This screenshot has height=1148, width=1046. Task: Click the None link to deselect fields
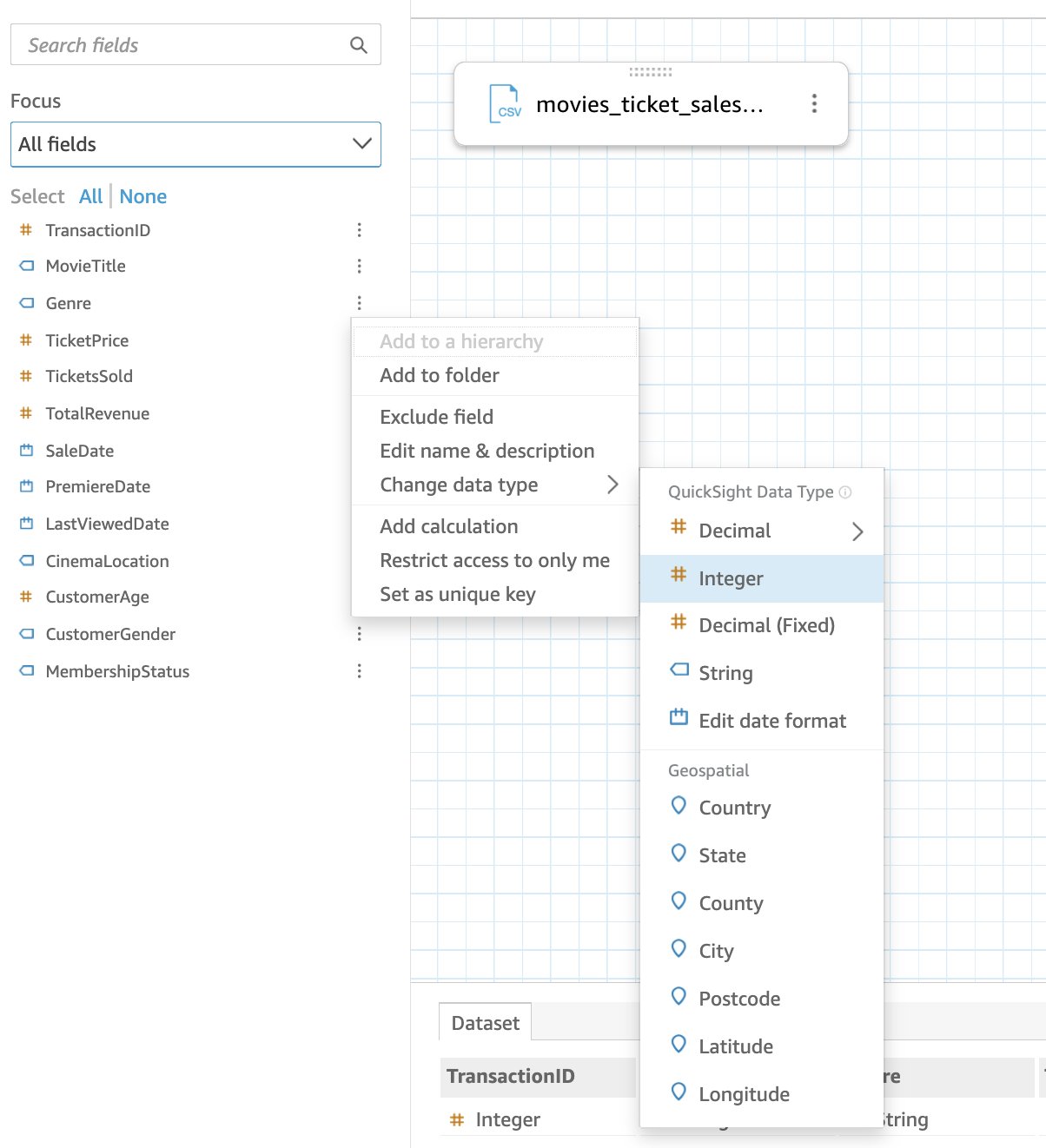click(143, 196)
